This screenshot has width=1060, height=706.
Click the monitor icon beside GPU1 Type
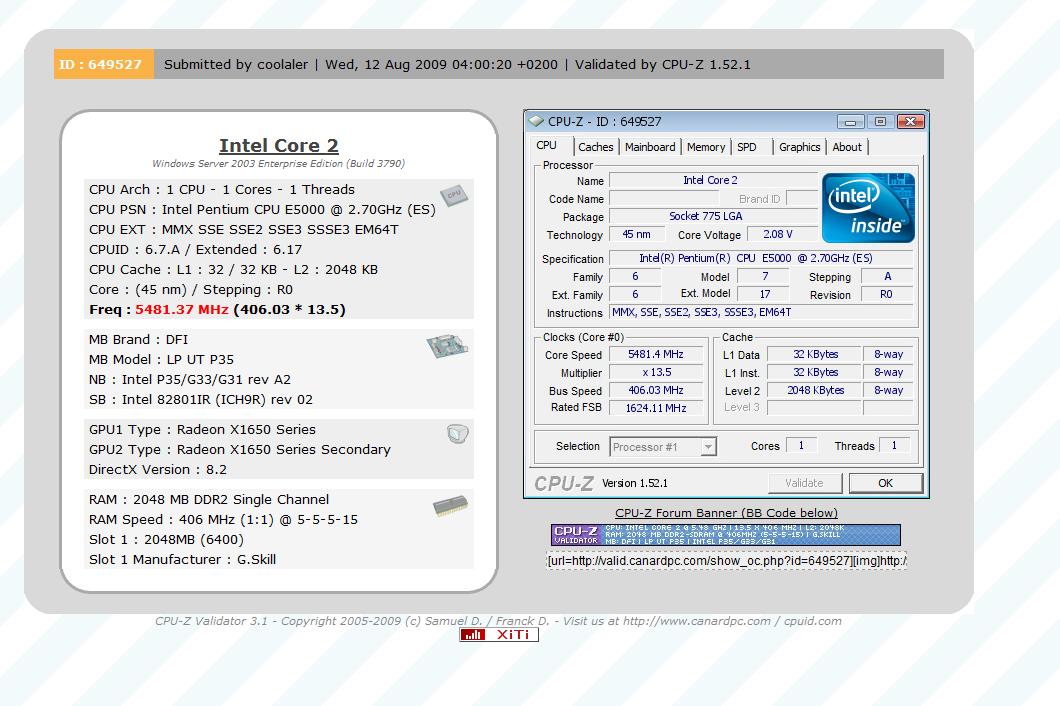458,433
